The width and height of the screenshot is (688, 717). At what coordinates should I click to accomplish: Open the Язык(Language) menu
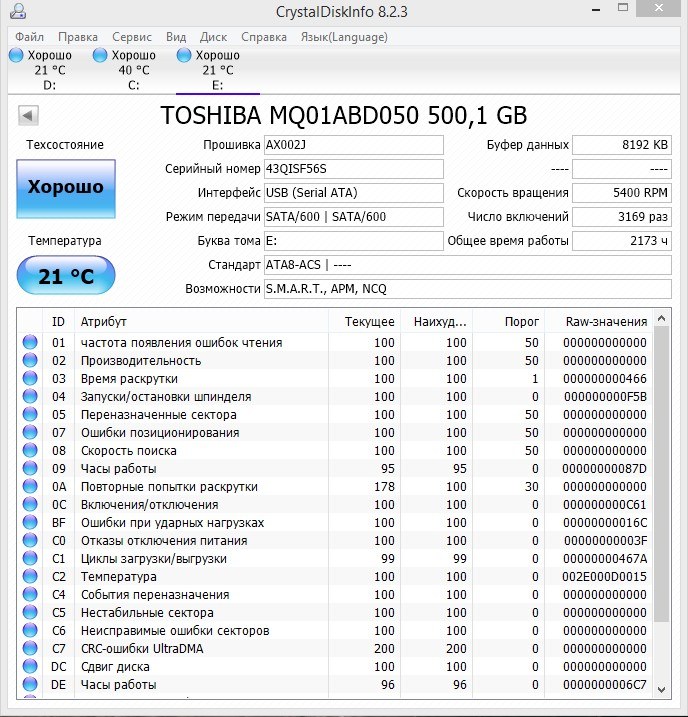[x=344, y=37]
